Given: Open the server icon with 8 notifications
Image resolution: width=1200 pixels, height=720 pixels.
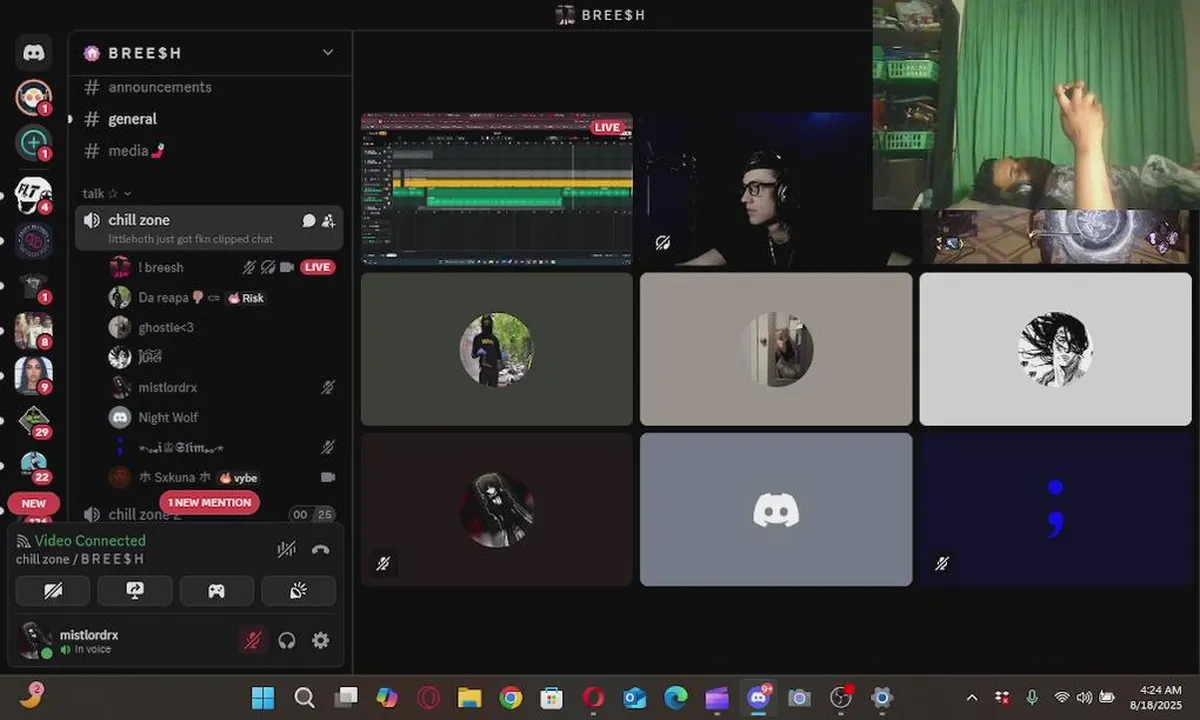Looking at the screenshot, I should [x=34, y=329].
